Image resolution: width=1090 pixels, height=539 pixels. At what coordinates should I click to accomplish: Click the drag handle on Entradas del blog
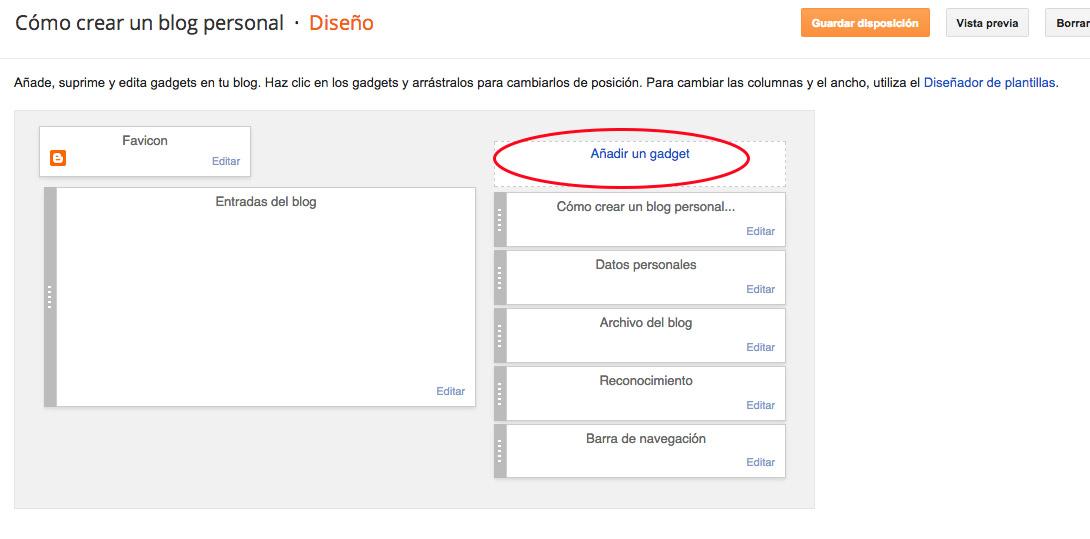(50, 297)
